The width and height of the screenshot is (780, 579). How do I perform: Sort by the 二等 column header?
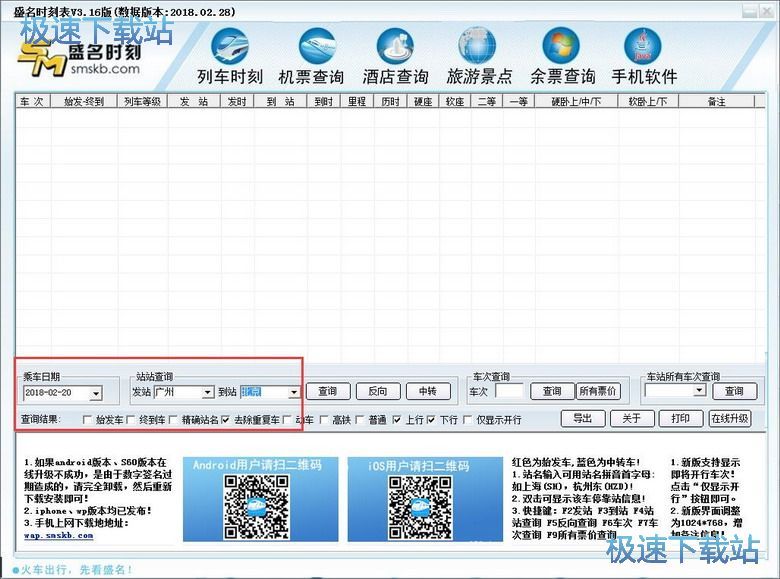pyautogui.click(x=487, y=101)
